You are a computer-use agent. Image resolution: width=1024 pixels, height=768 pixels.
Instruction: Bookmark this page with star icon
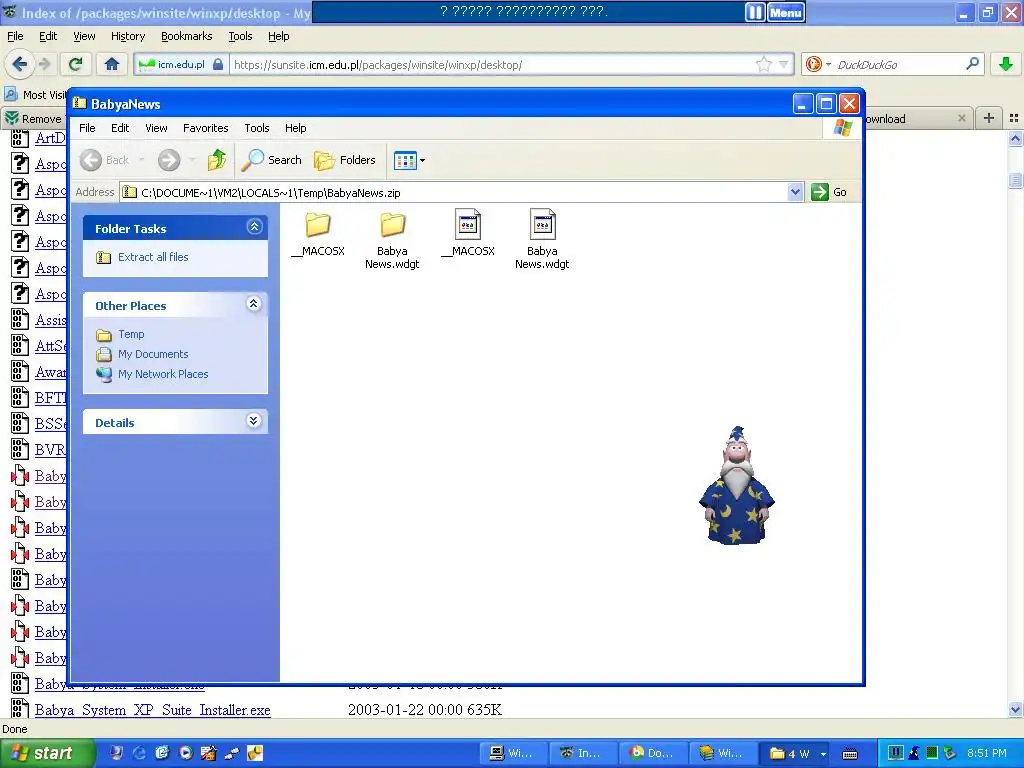point(763,64)
